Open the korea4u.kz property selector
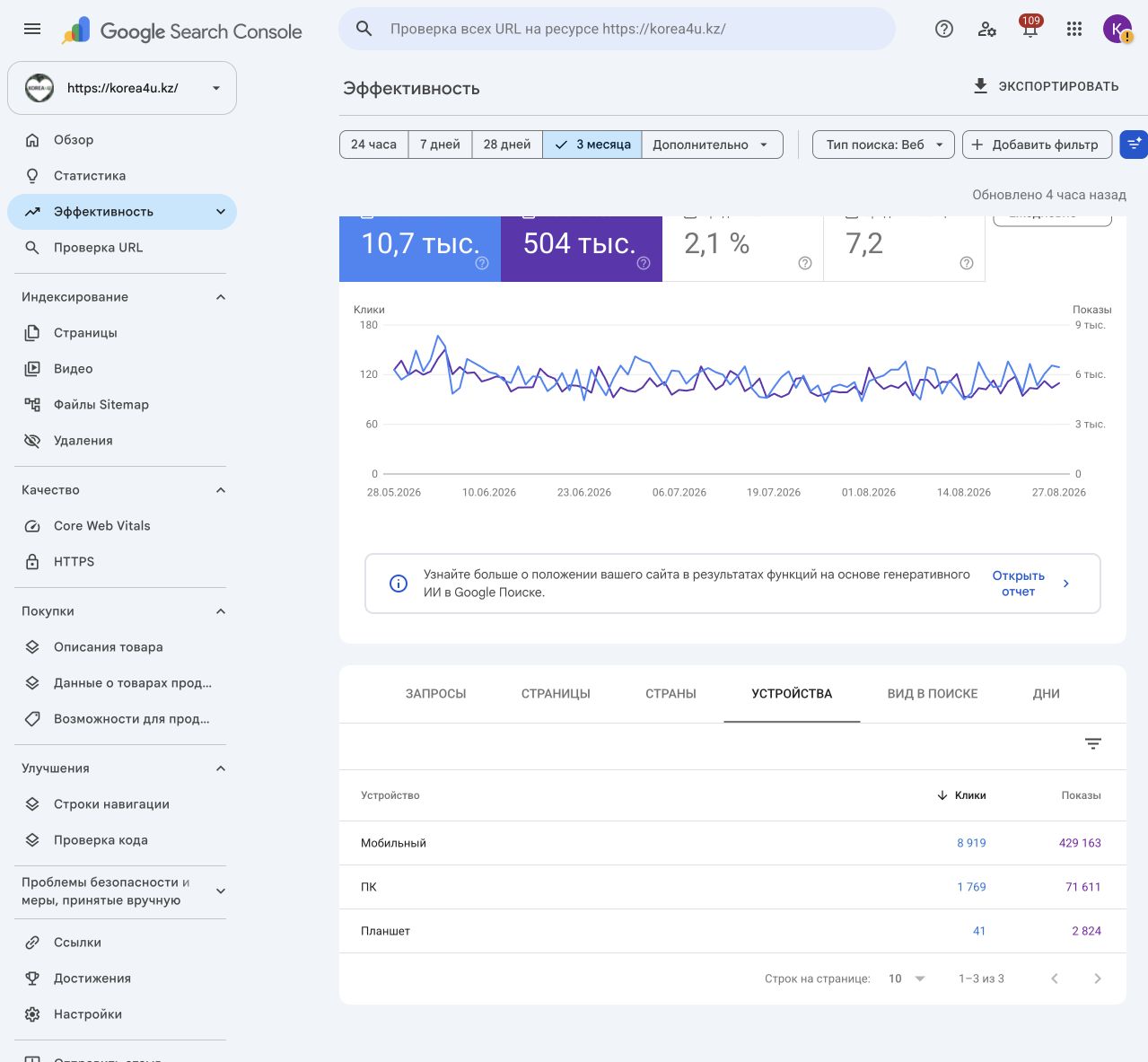The width and height of the screenshot is (1148, 1062). (x=122, y=88)
